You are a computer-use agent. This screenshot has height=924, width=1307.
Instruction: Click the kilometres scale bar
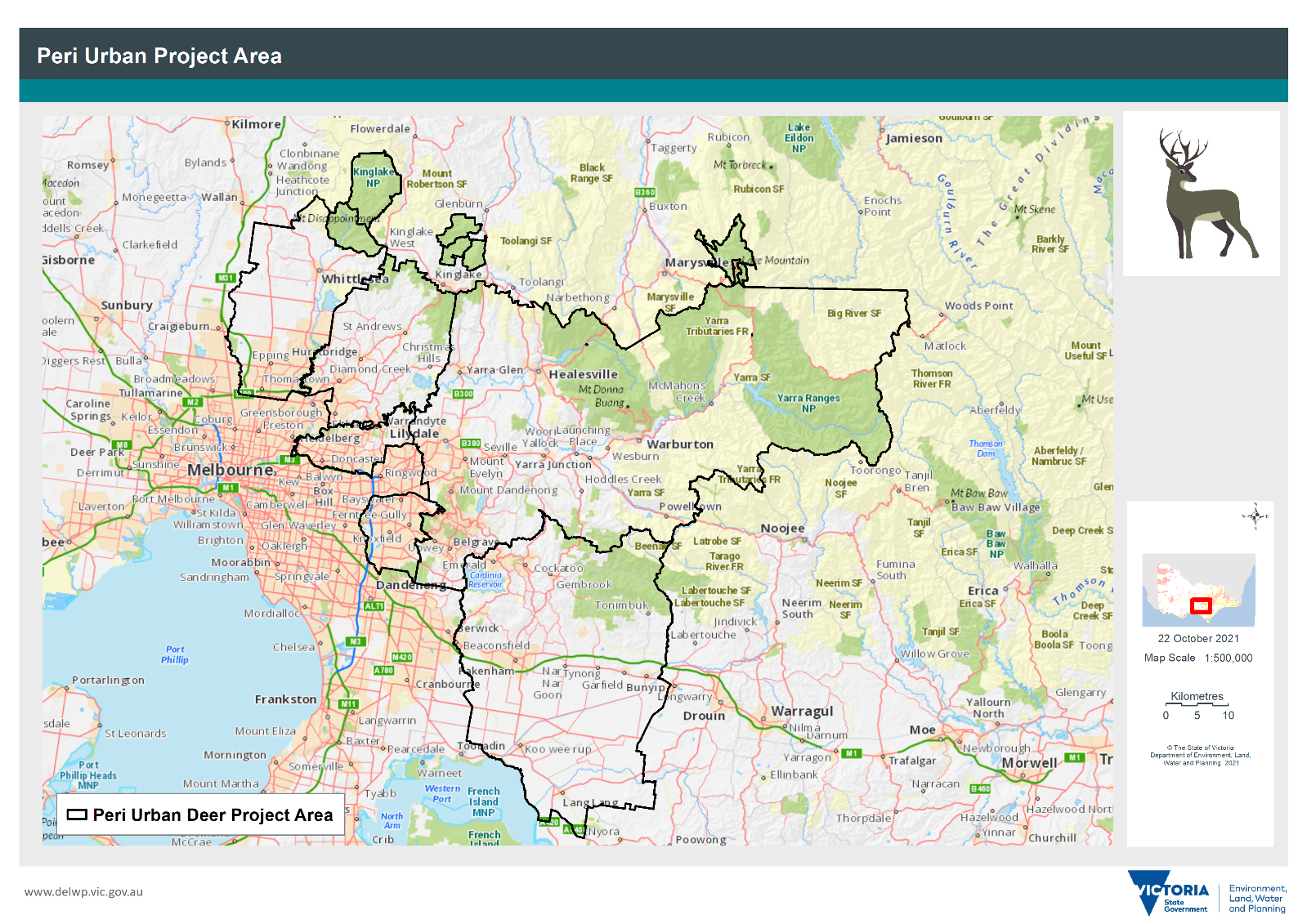pyautogui.click(x=1197, y=704)
